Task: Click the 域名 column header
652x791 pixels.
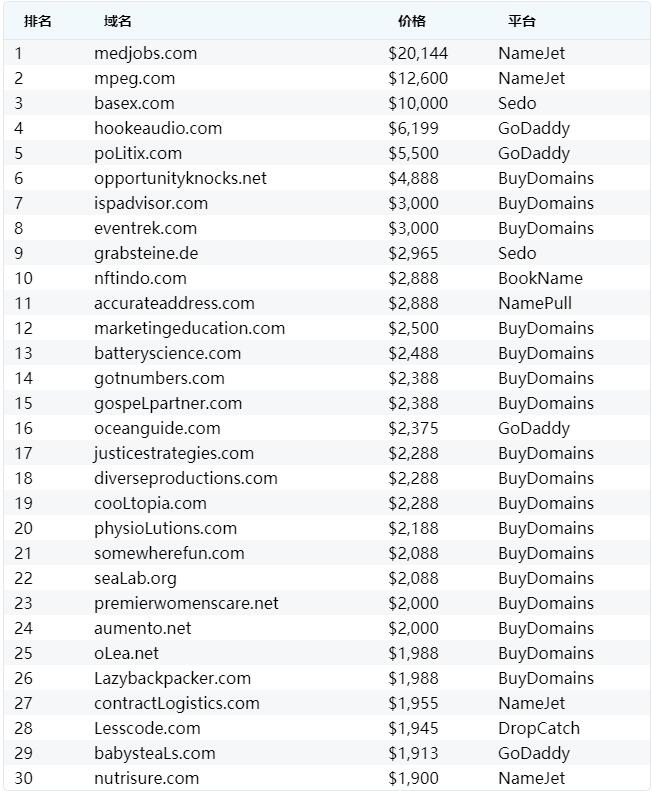Action: pos(118,21)
